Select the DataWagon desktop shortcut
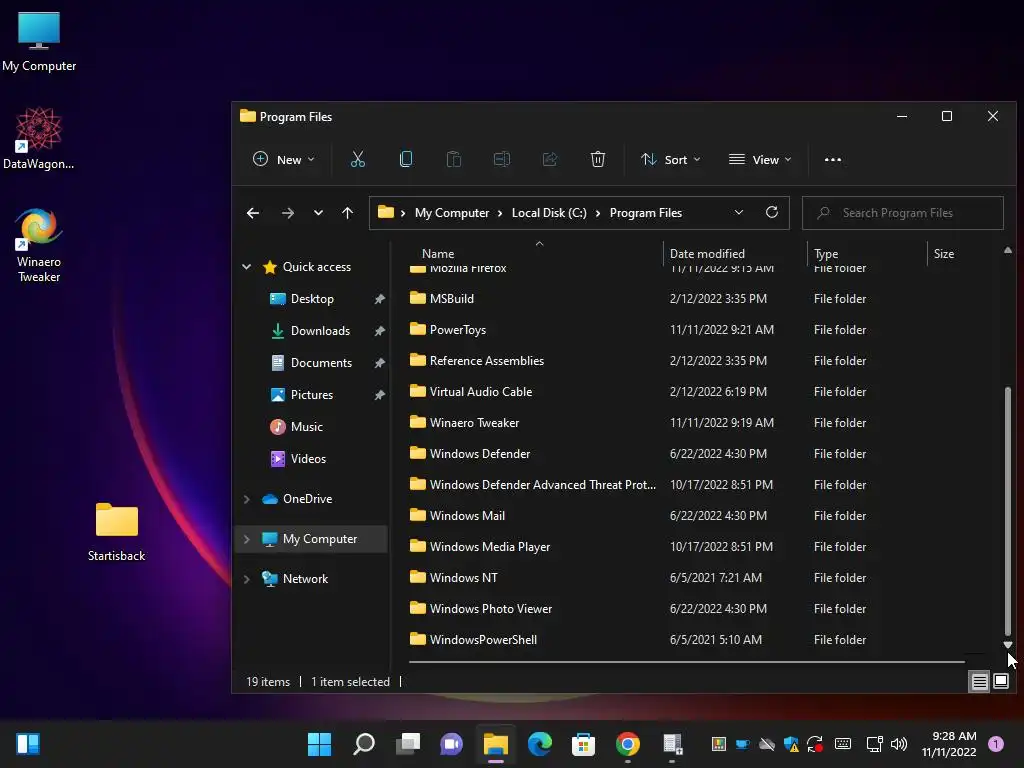This screenshot has width=1024, height=768. pyautogui.click(x=39, y=138)
